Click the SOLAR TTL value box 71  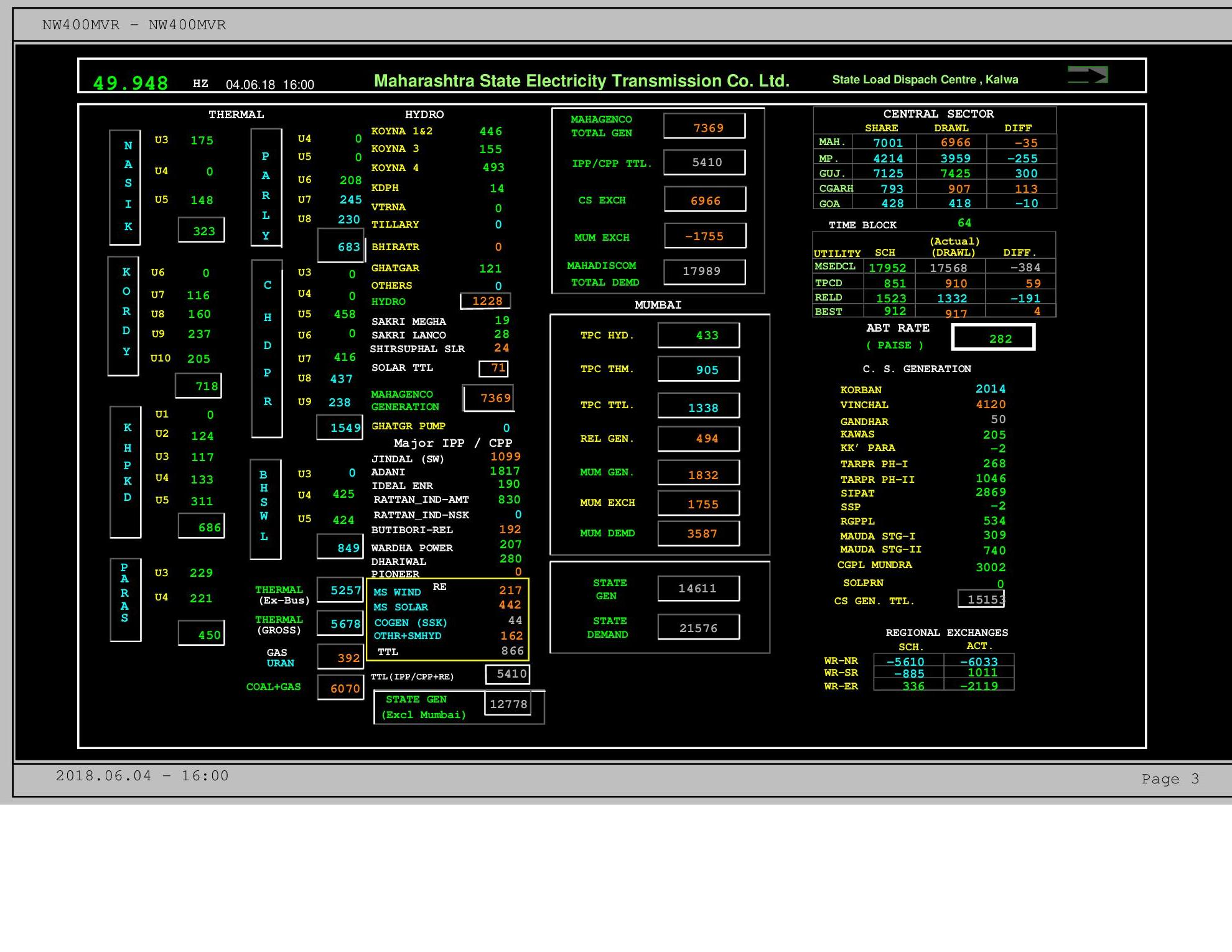(493, 368)
